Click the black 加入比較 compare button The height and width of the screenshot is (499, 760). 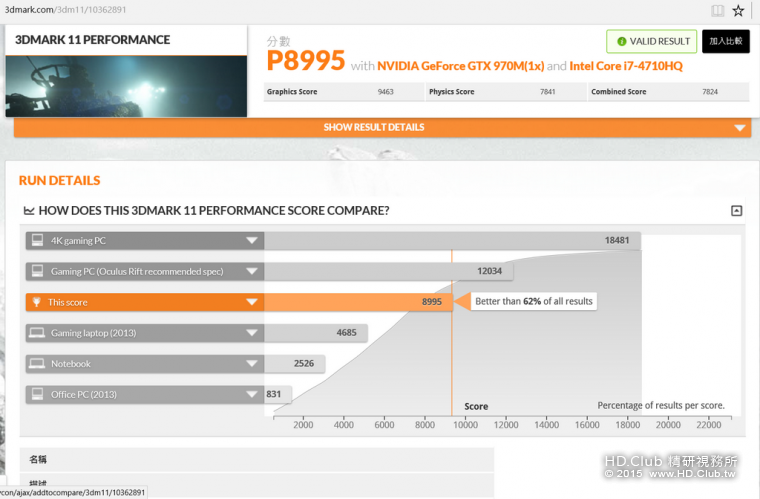click(725, 41)
